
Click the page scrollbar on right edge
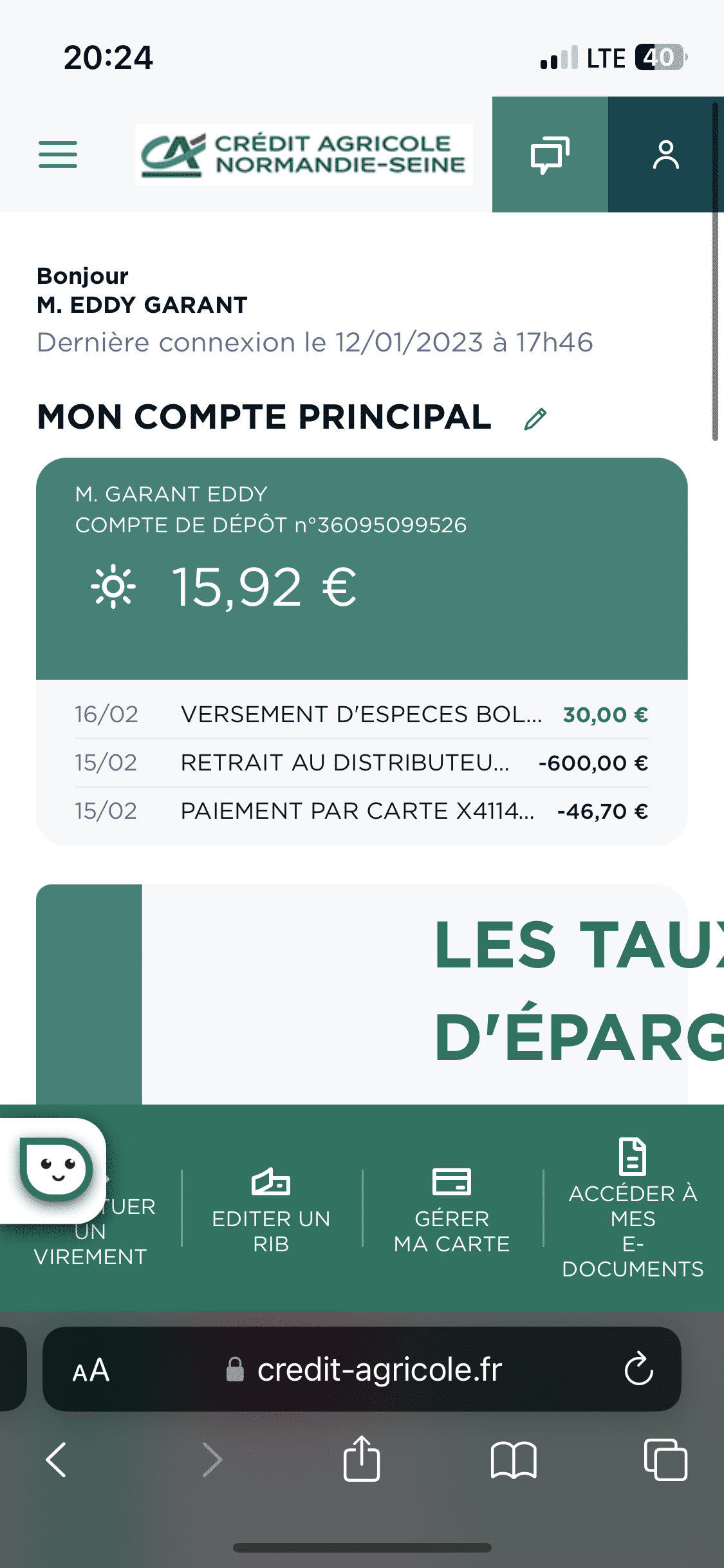[x=715, y=270]
